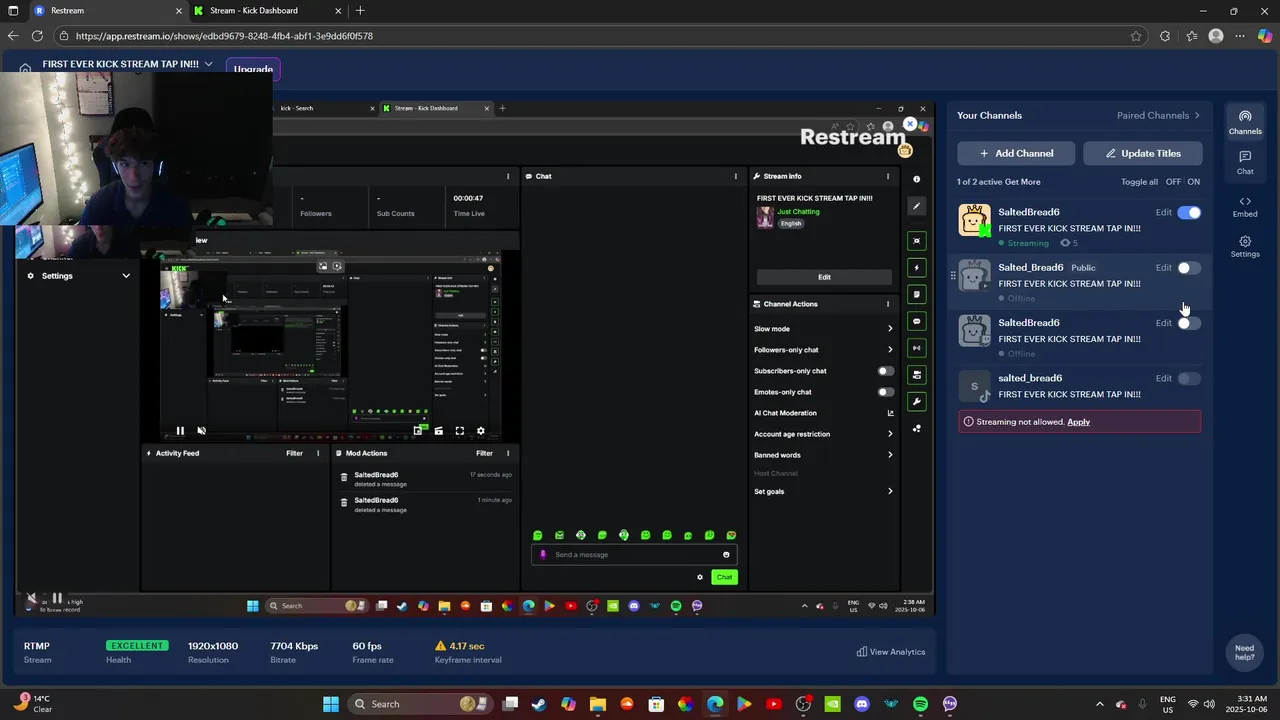Collapse the Kick Settings dropdown
This screenshot has width=1280, height=720.
pyautogui.click(x=126, y=276)
